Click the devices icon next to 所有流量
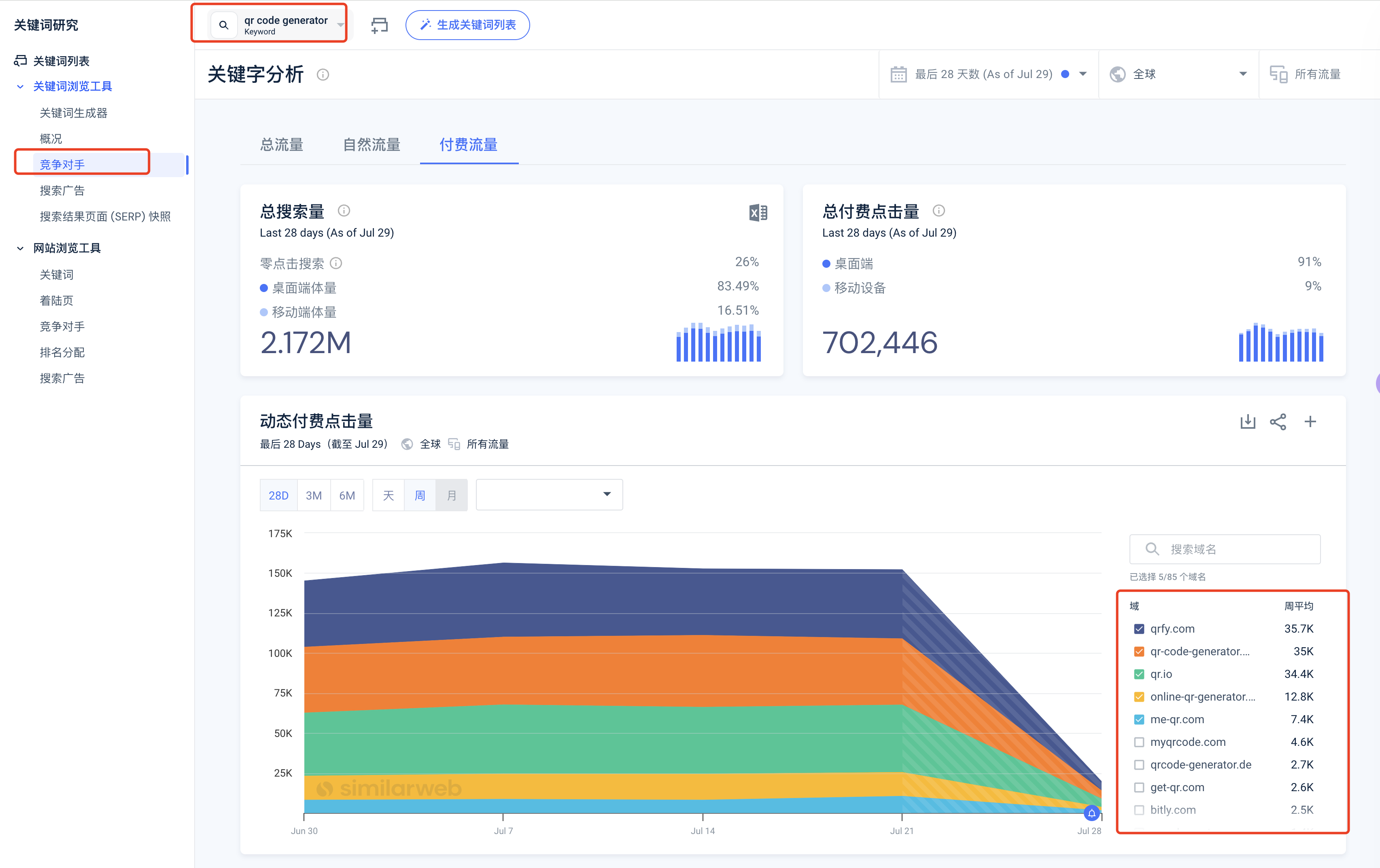This screenshot has height=868, width=1380. point(1278,74)
